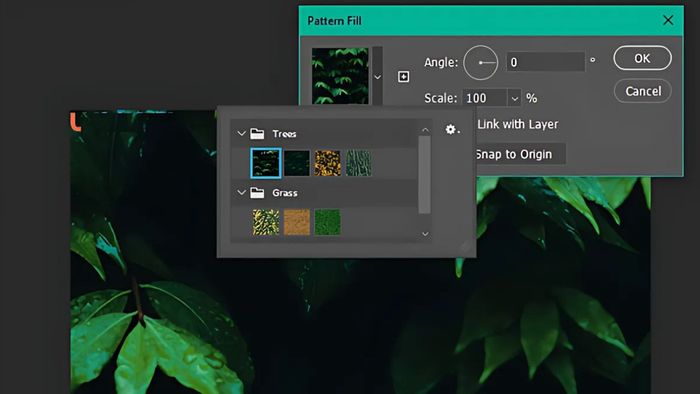Image resolution: width=700 pixels, height=394 pixels.
Task: Close the Pattern Fill dialog
Action: [x=668, y=20]
